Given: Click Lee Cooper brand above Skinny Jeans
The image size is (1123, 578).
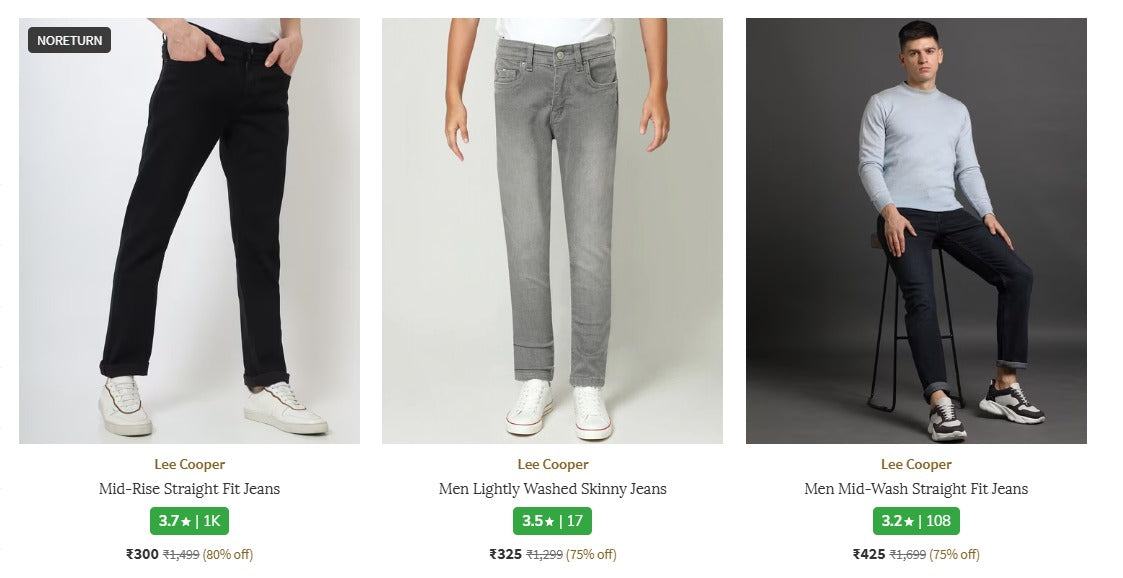Looking at the screenshot, I should (552, 464).
